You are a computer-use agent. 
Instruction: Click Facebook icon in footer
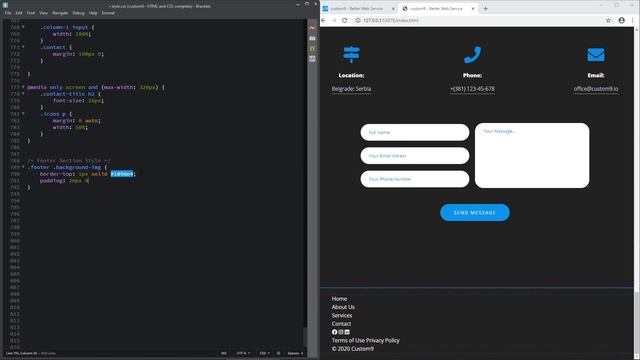coord(334,332)
